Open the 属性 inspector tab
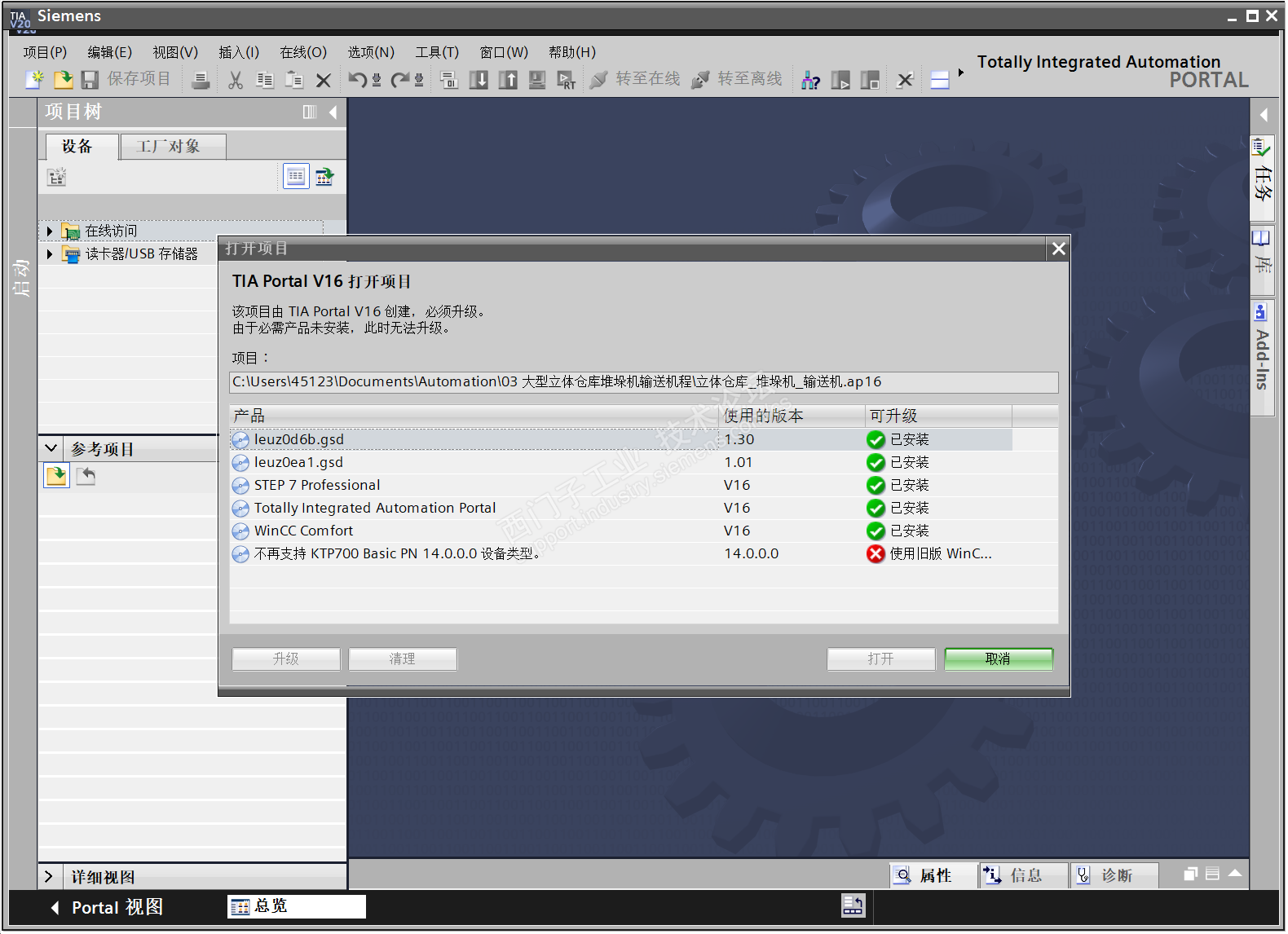Viewport: 1288px width, 934px height. pos(934,875)
